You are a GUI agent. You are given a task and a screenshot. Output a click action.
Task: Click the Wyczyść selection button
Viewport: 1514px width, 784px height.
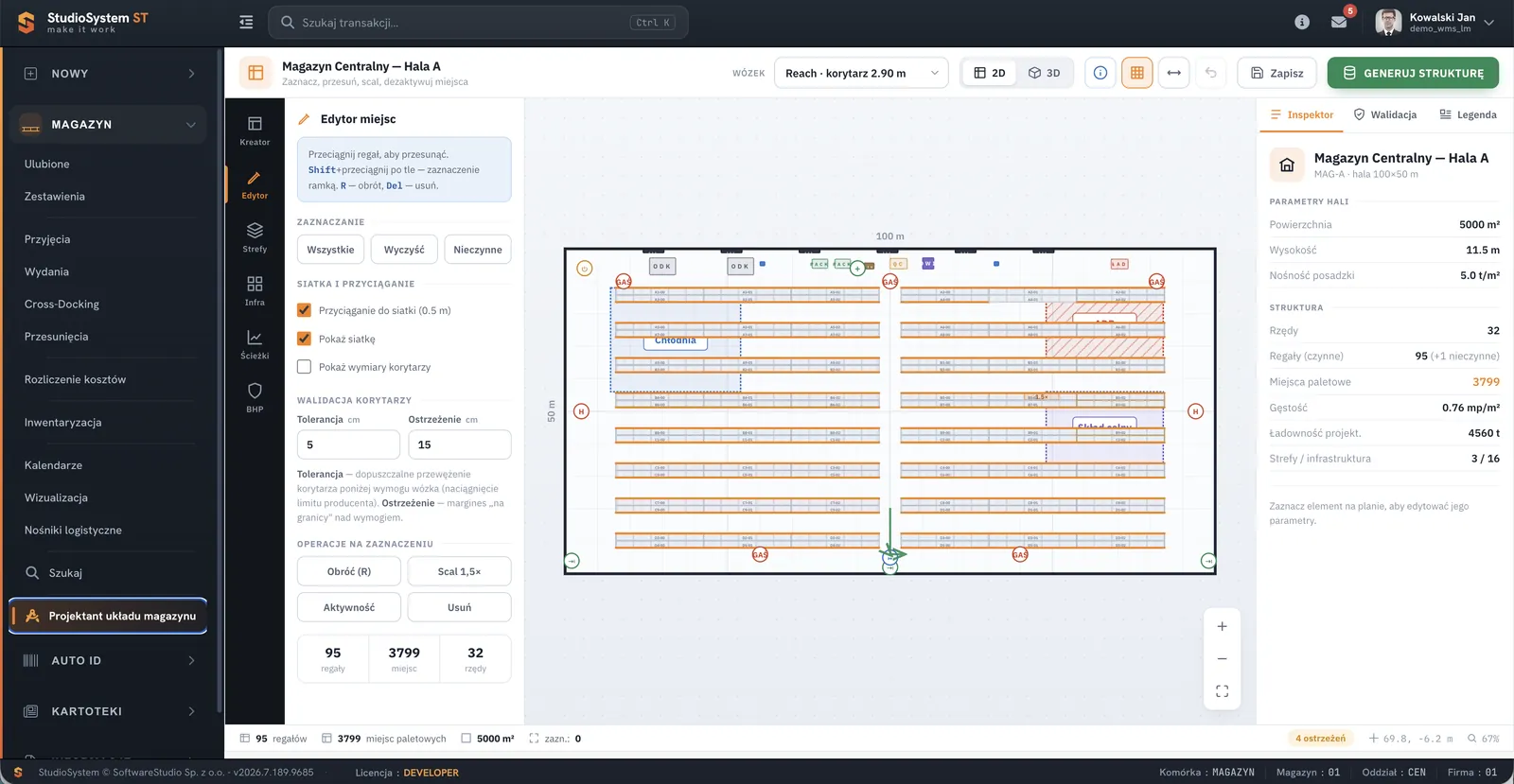404,250
